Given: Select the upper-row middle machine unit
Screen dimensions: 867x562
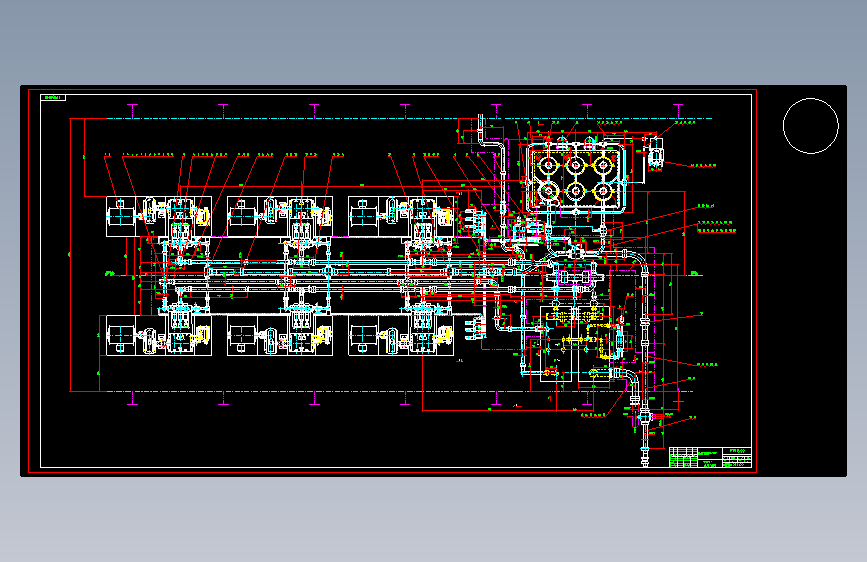Looking at the screenshot, I should (x=280, y=216).
